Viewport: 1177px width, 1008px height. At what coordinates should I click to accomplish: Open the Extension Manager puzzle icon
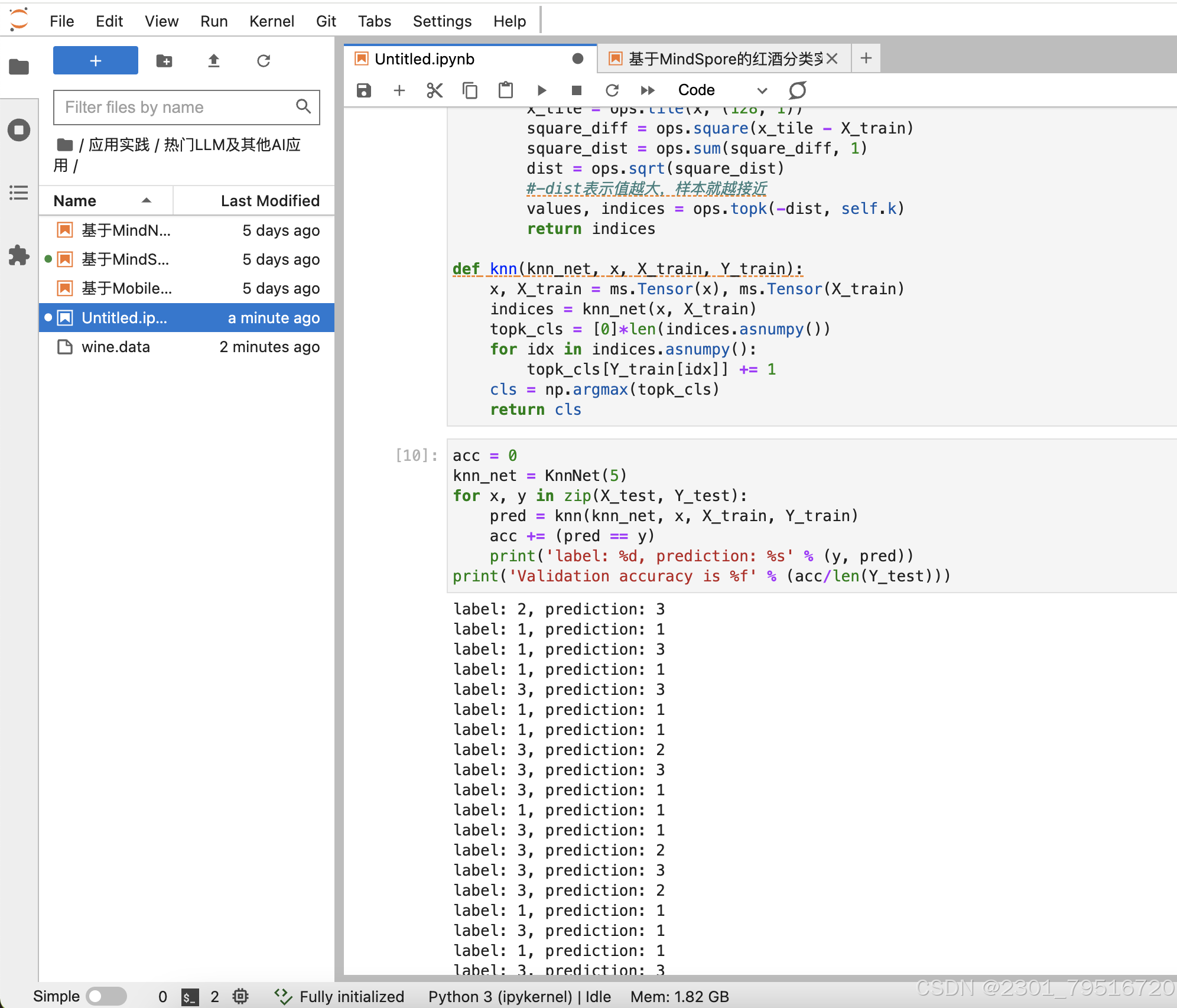tap(19, 255)
